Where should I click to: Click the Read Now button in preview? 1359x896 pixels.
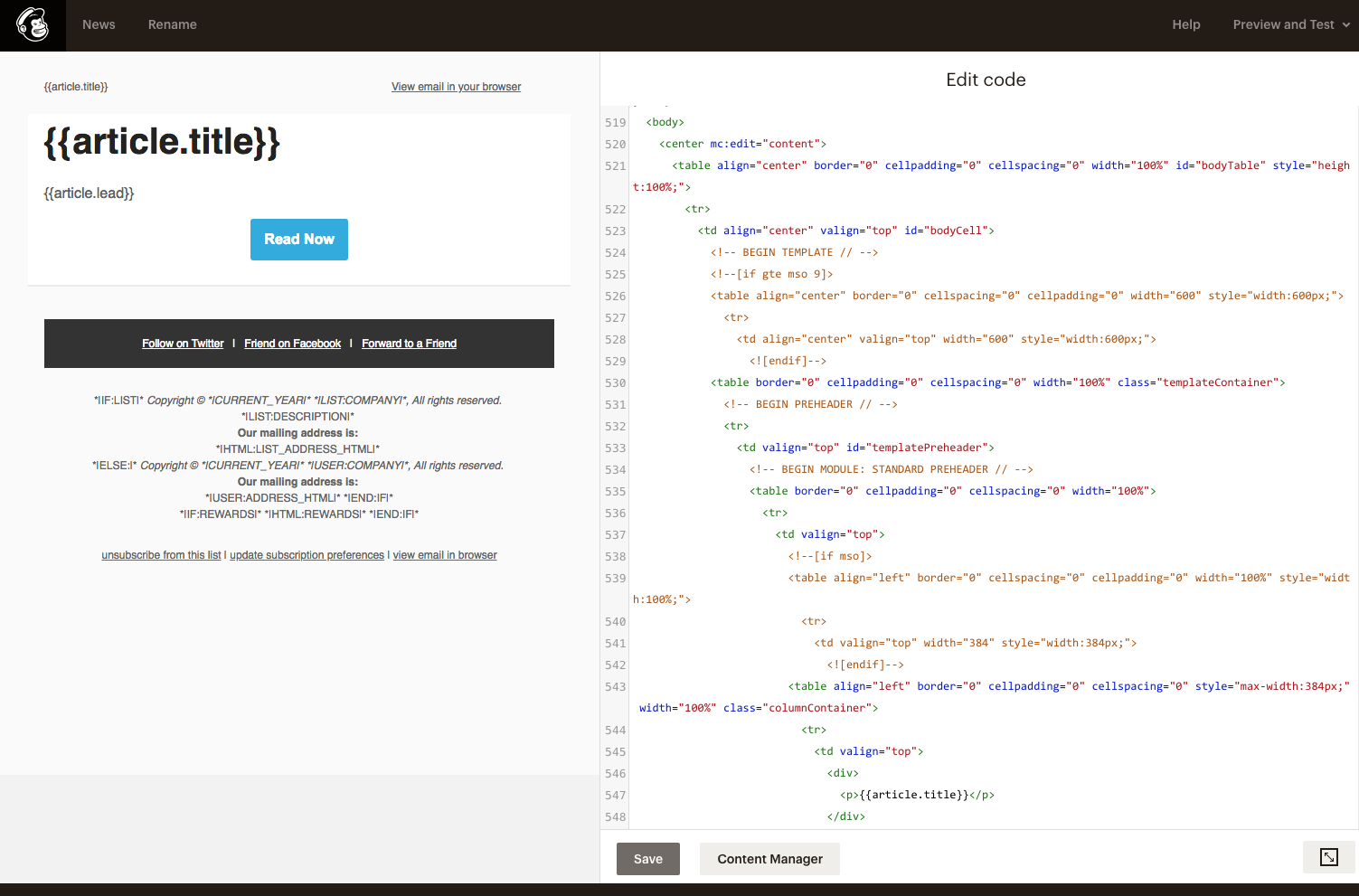(299, 240)
